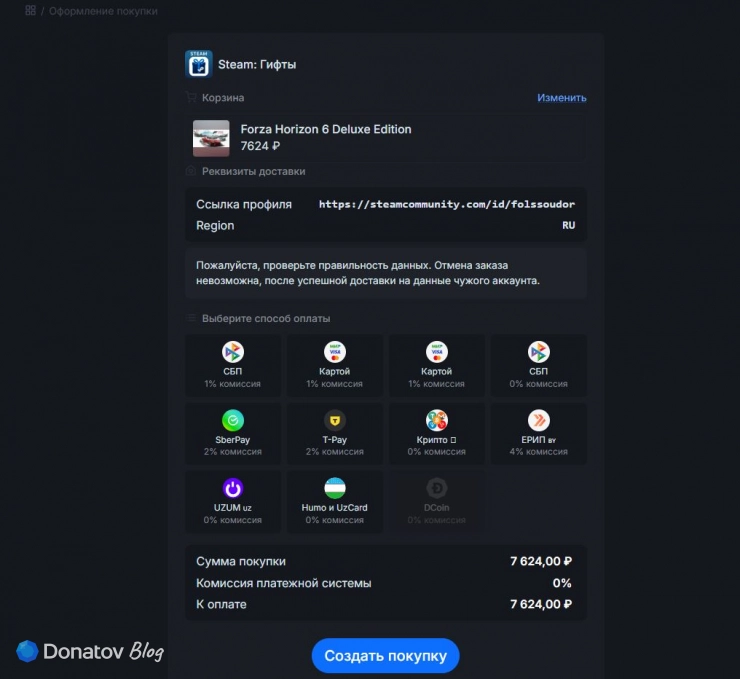Open the Forza Horizon 6 thumbnail image

coord(211,138)
